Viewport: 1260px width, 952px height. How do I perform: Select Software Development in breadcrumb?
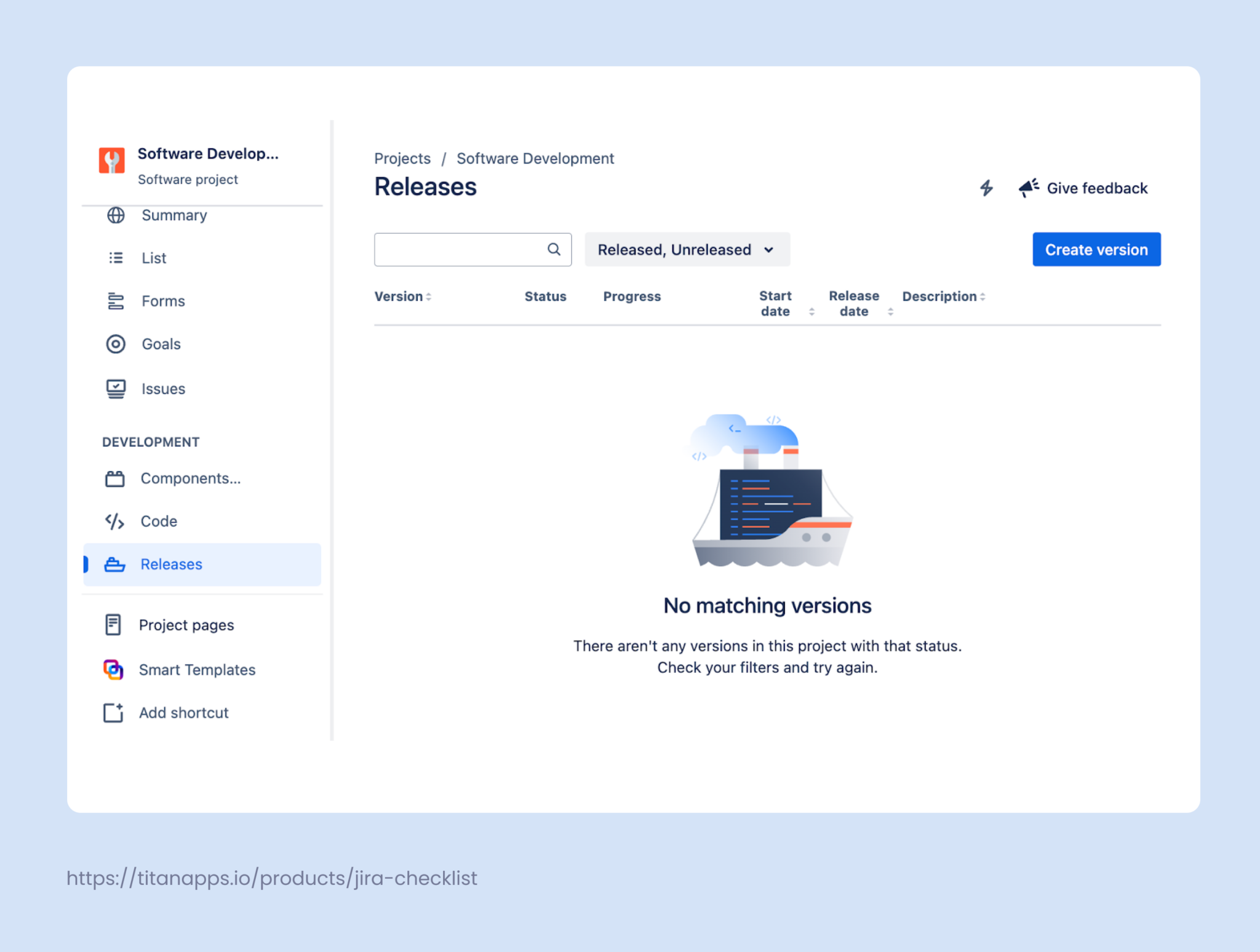535,158
